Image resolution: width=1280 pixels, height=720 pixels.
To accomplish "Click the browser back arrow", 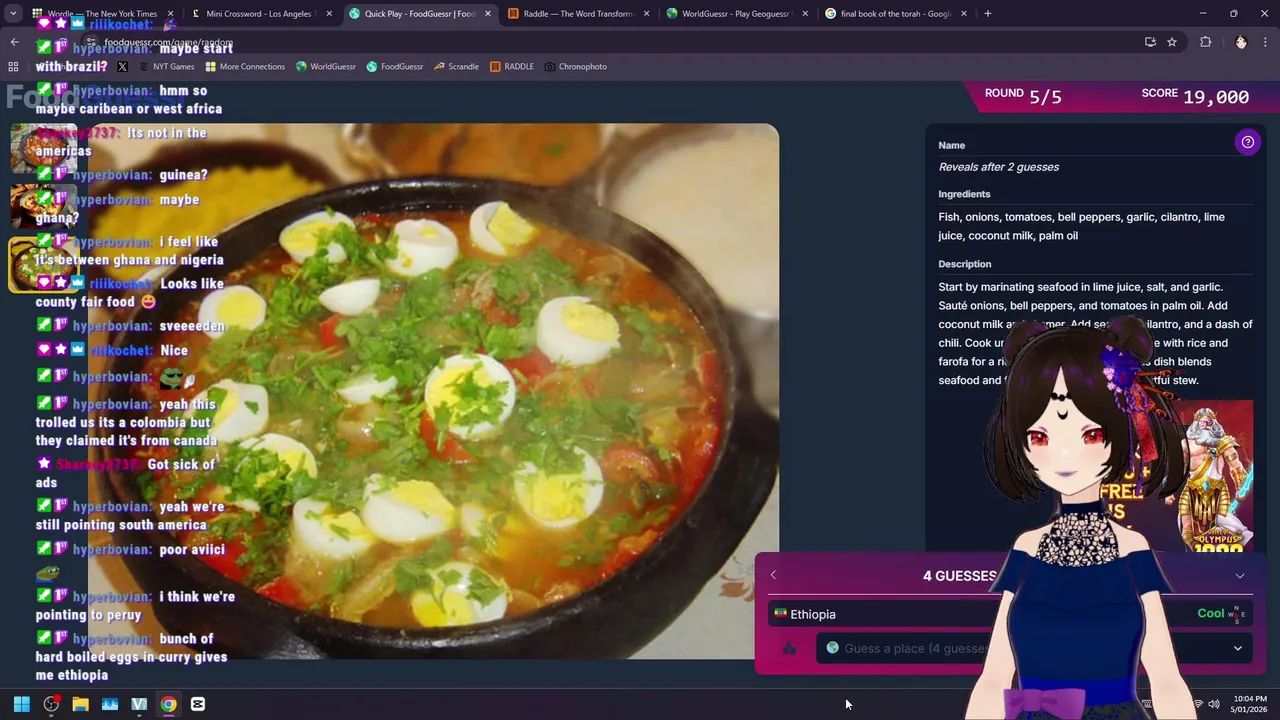I will (14, 42).
